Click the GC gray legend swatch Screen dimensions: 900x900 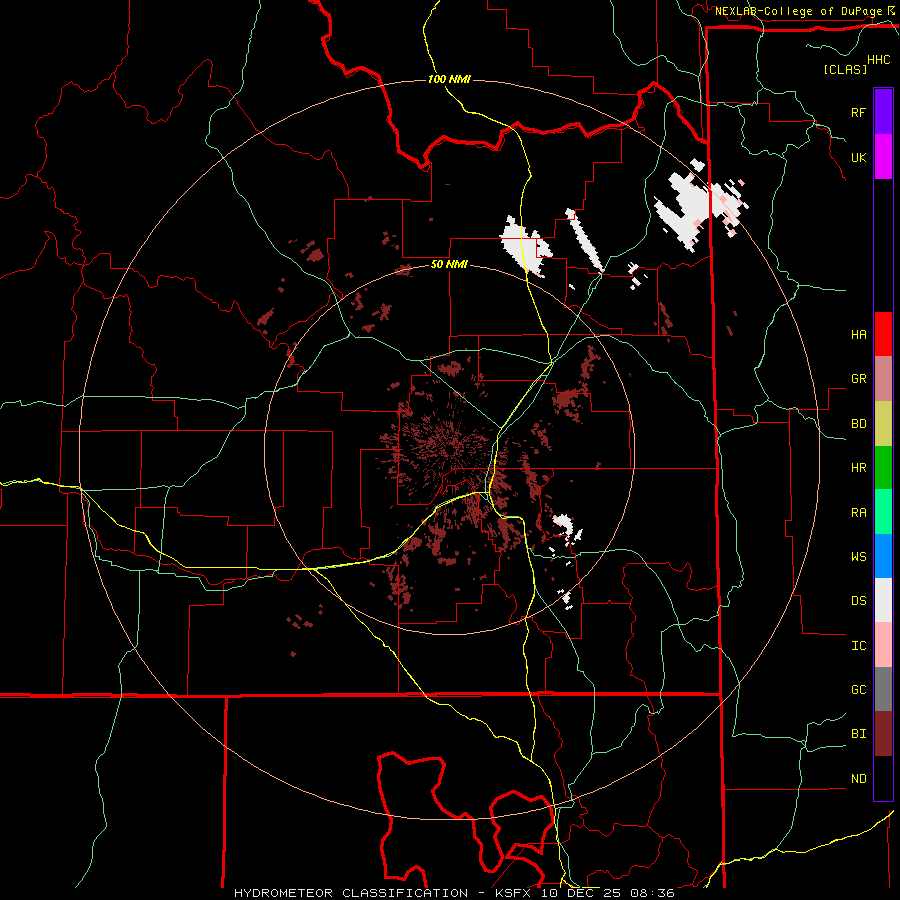tap(883, 689)
